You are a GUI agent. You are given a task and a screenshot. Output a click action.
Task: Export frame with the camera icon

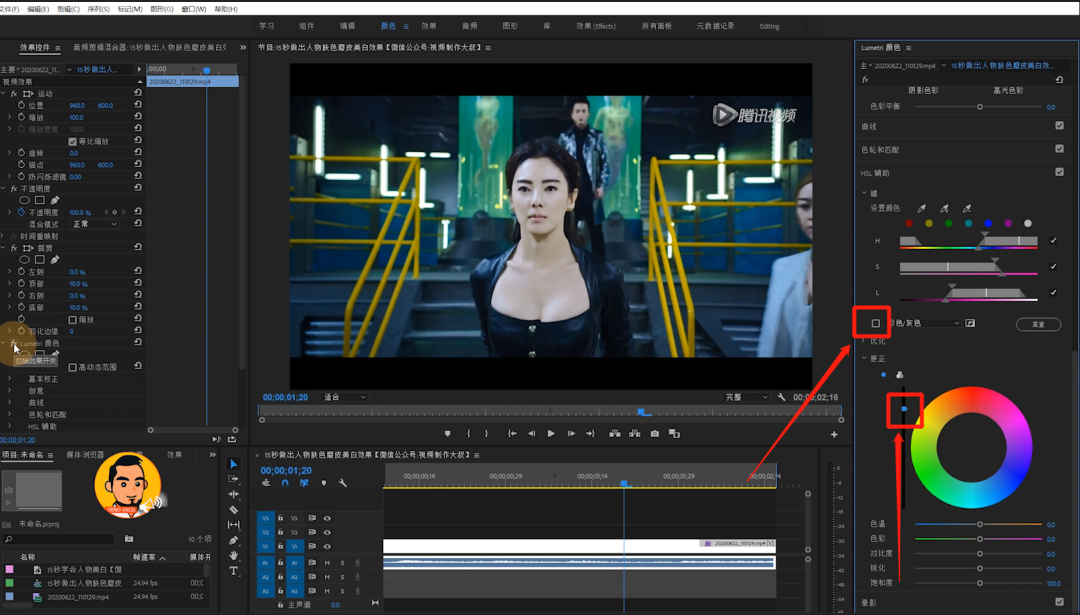tap(654, 434)
